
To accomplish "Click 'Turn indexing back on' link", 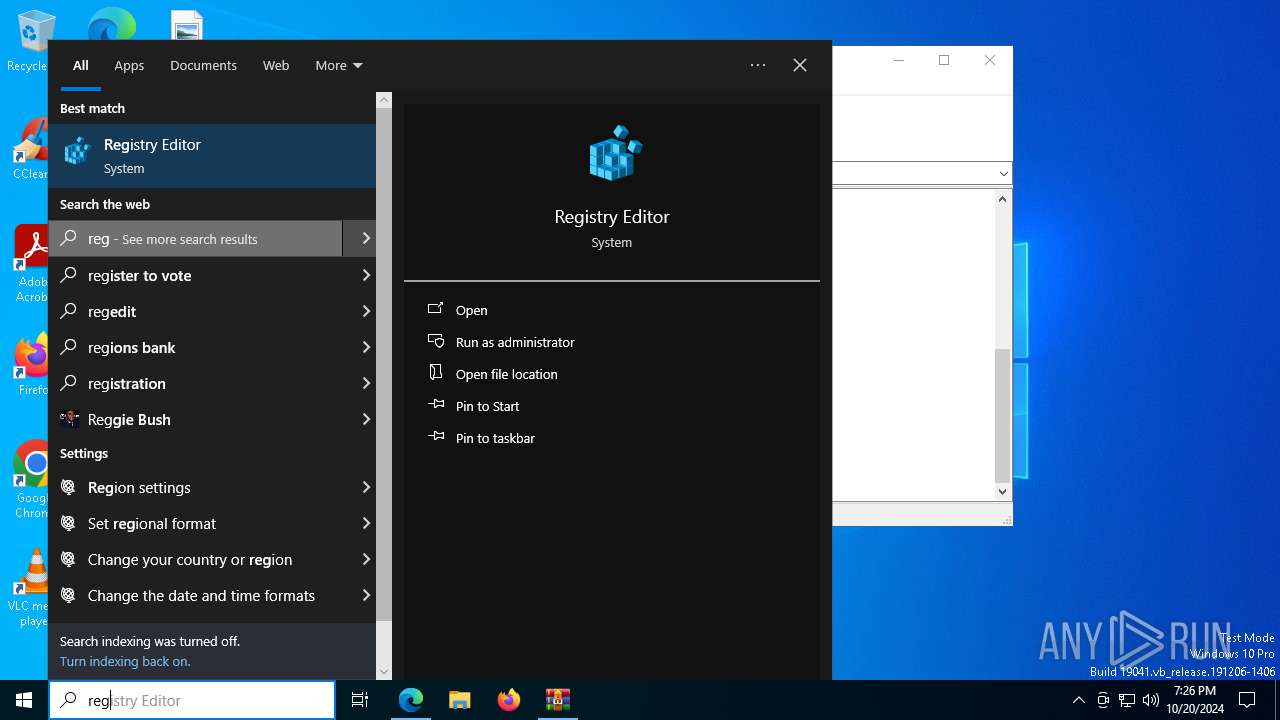I will click(125, 661).
